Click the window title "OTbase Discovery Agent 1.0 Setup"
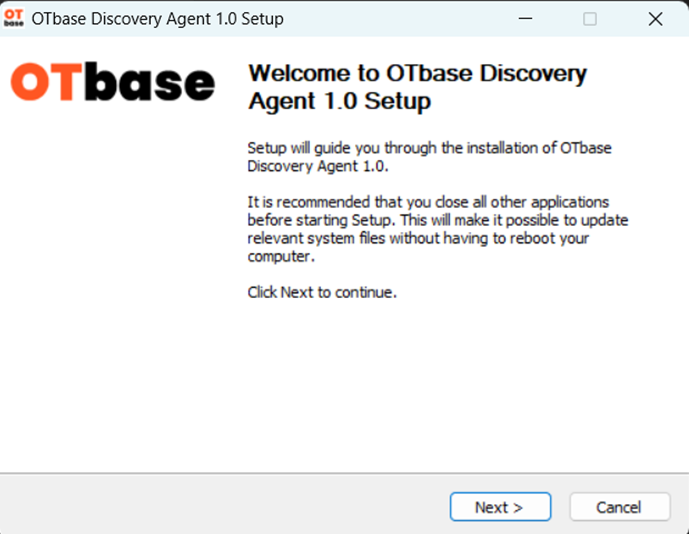689x534 pixels. [x=158, y=19]
